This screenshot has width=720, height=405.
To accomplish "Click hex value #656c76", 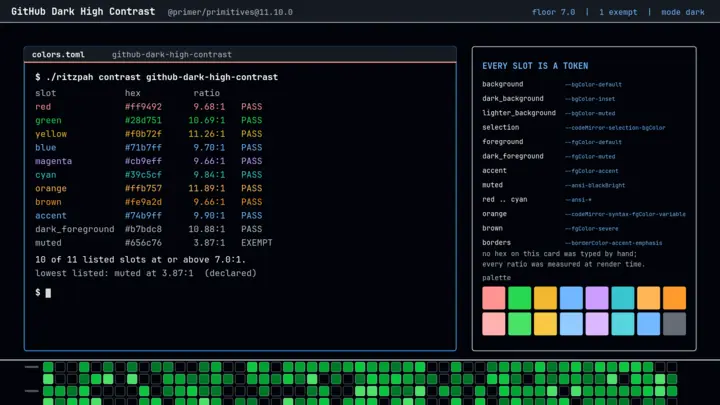I will coord(143,243).
